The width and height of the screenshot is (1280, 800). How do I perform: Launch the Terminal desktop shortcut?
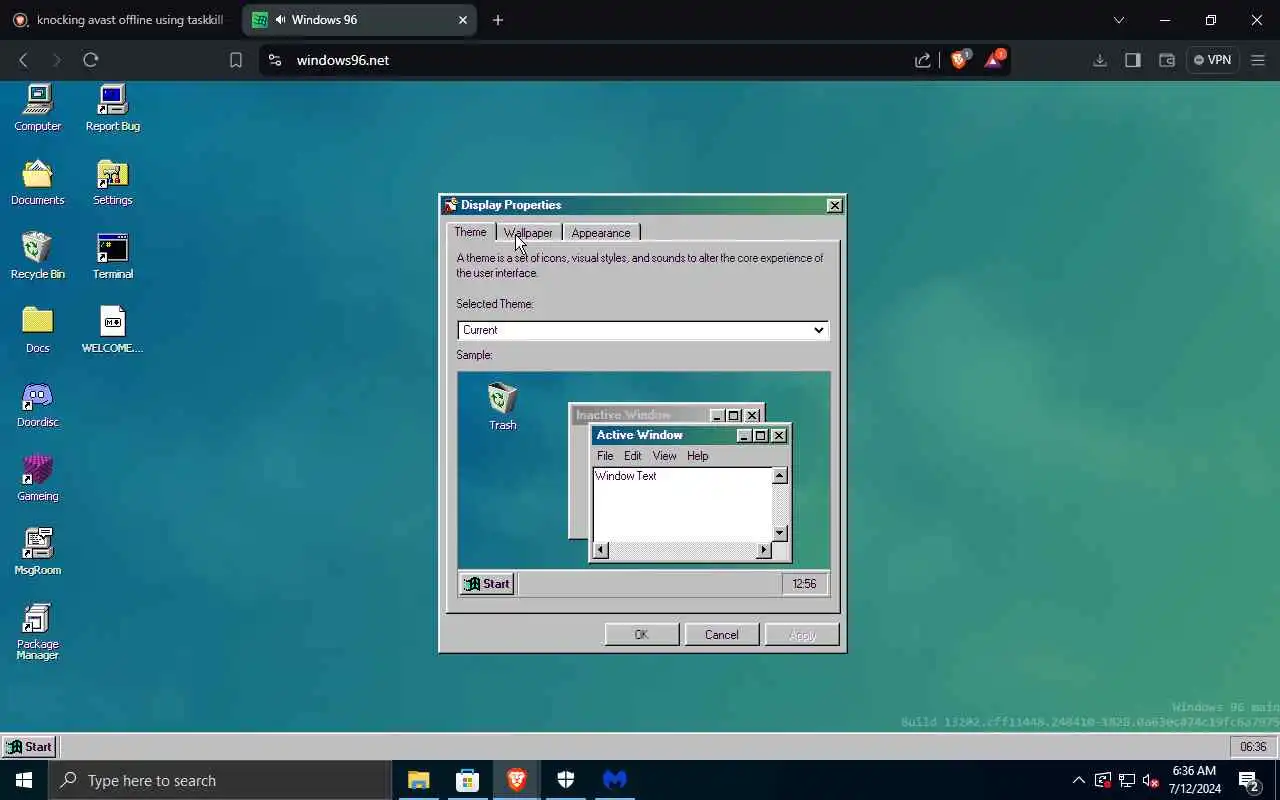point(112,256)
